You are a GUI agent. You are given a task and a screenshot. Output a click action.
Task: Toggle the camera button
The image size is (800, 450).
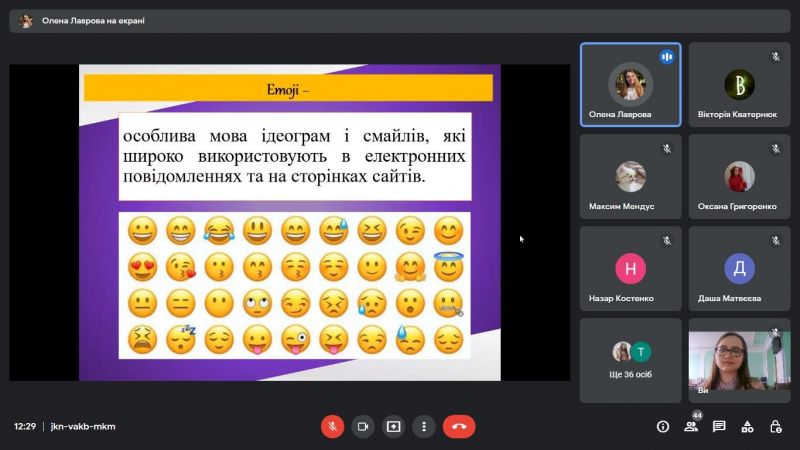[x=363, y=427]
